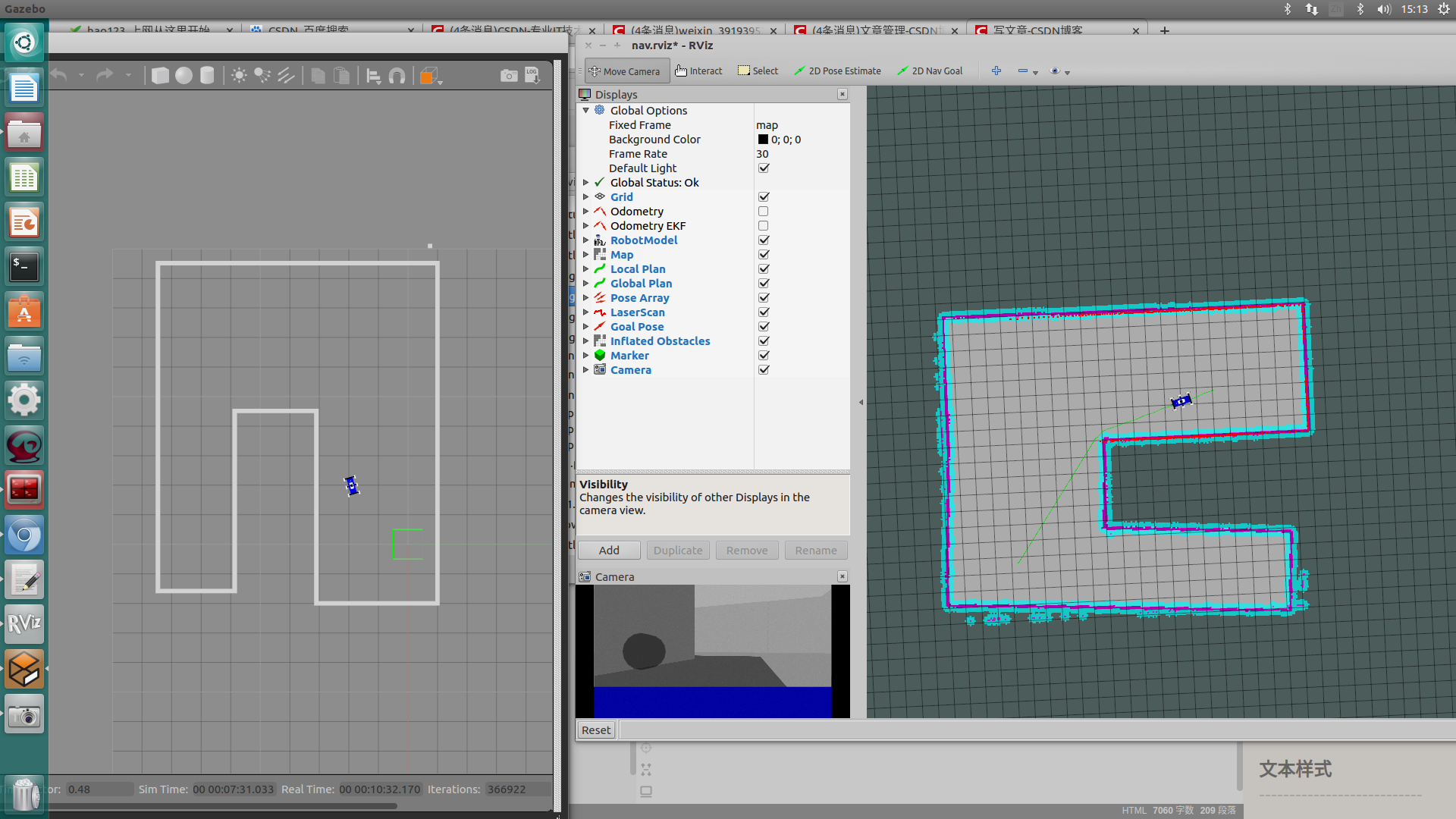Viewport: 1456px width, 819px height.
Task: Enable the Odometry display checkbox
Action: click(764, 212)
